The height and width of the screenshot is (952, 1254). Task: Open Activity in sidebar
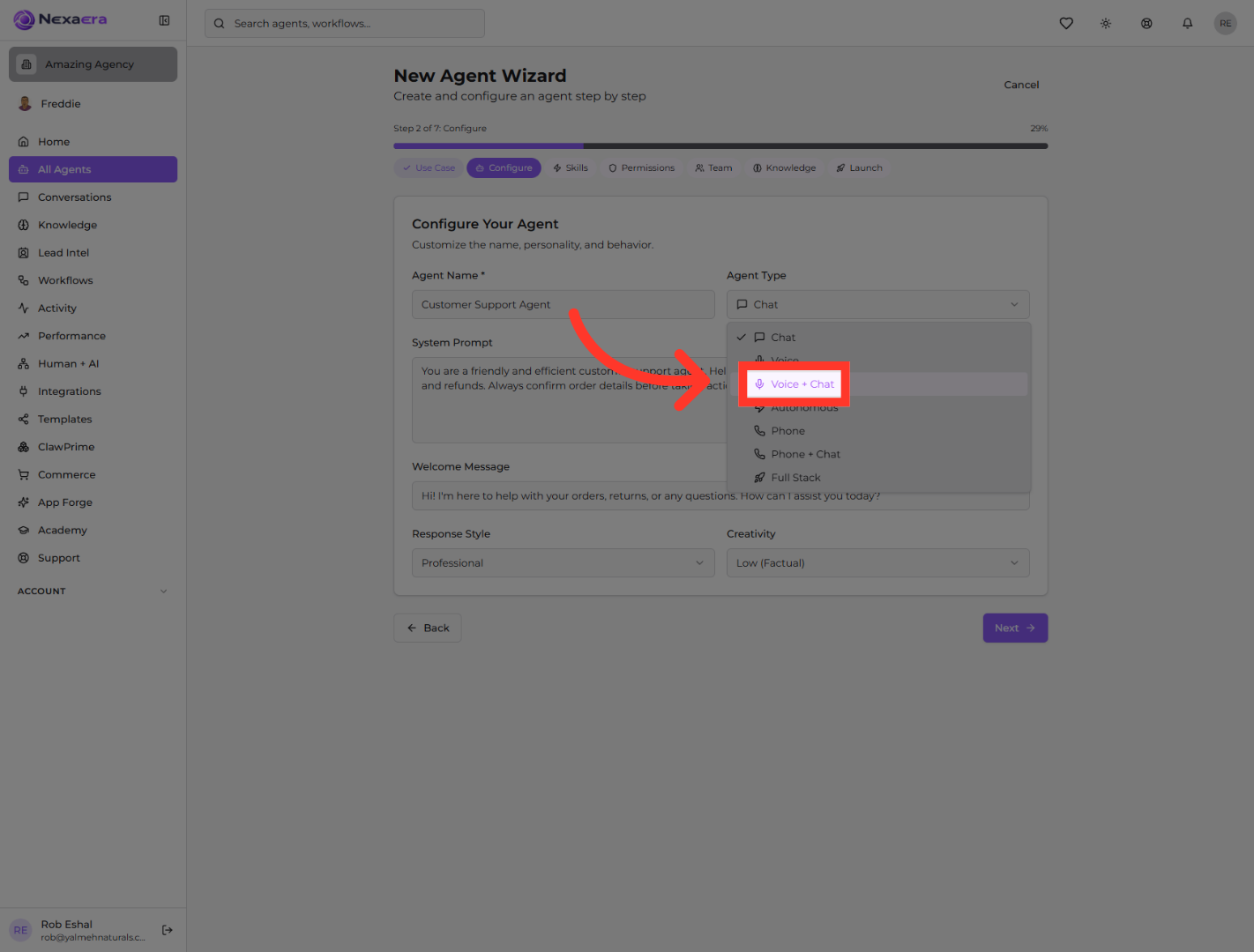pyautogui.click(x=93, y=309)
